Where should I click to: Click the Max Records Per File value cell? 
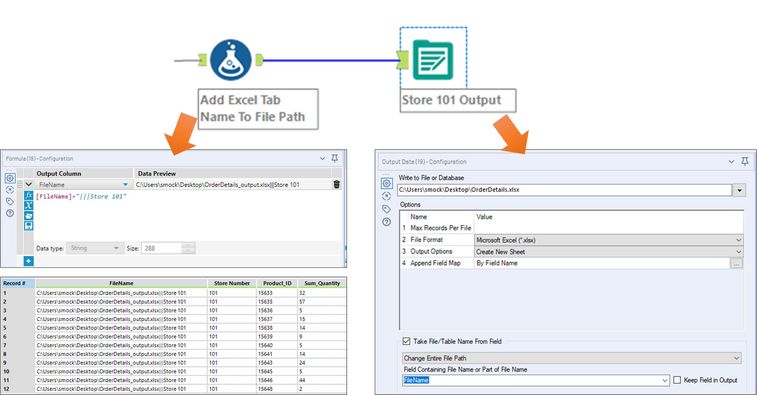(x=608, y=228)
